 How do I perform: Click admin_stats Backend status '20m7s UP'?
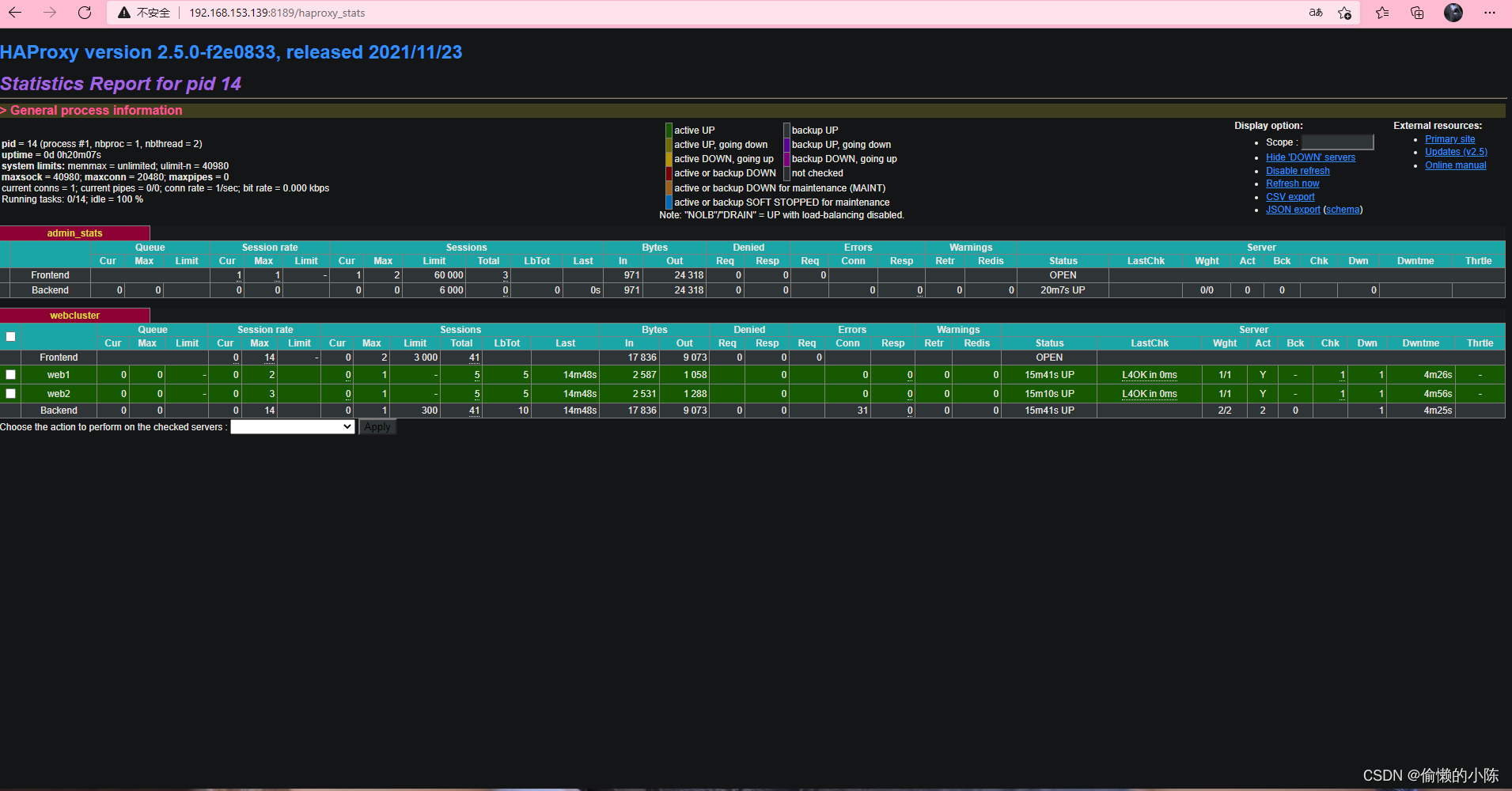(1063, 290)
